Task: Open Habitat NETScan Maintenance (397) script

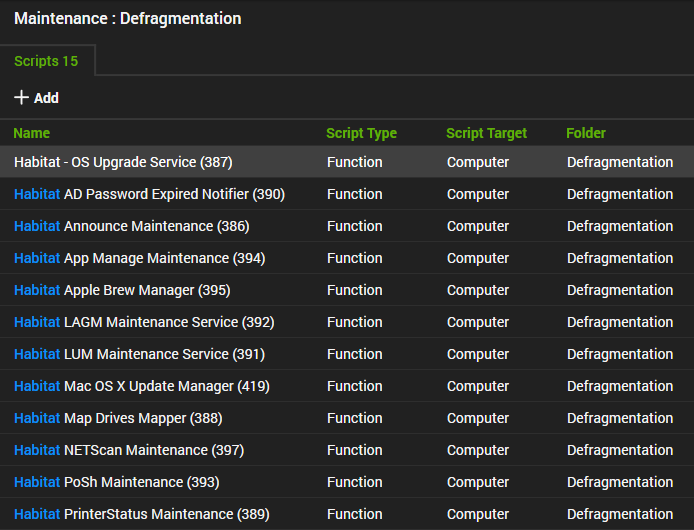Action: point(128,450)
